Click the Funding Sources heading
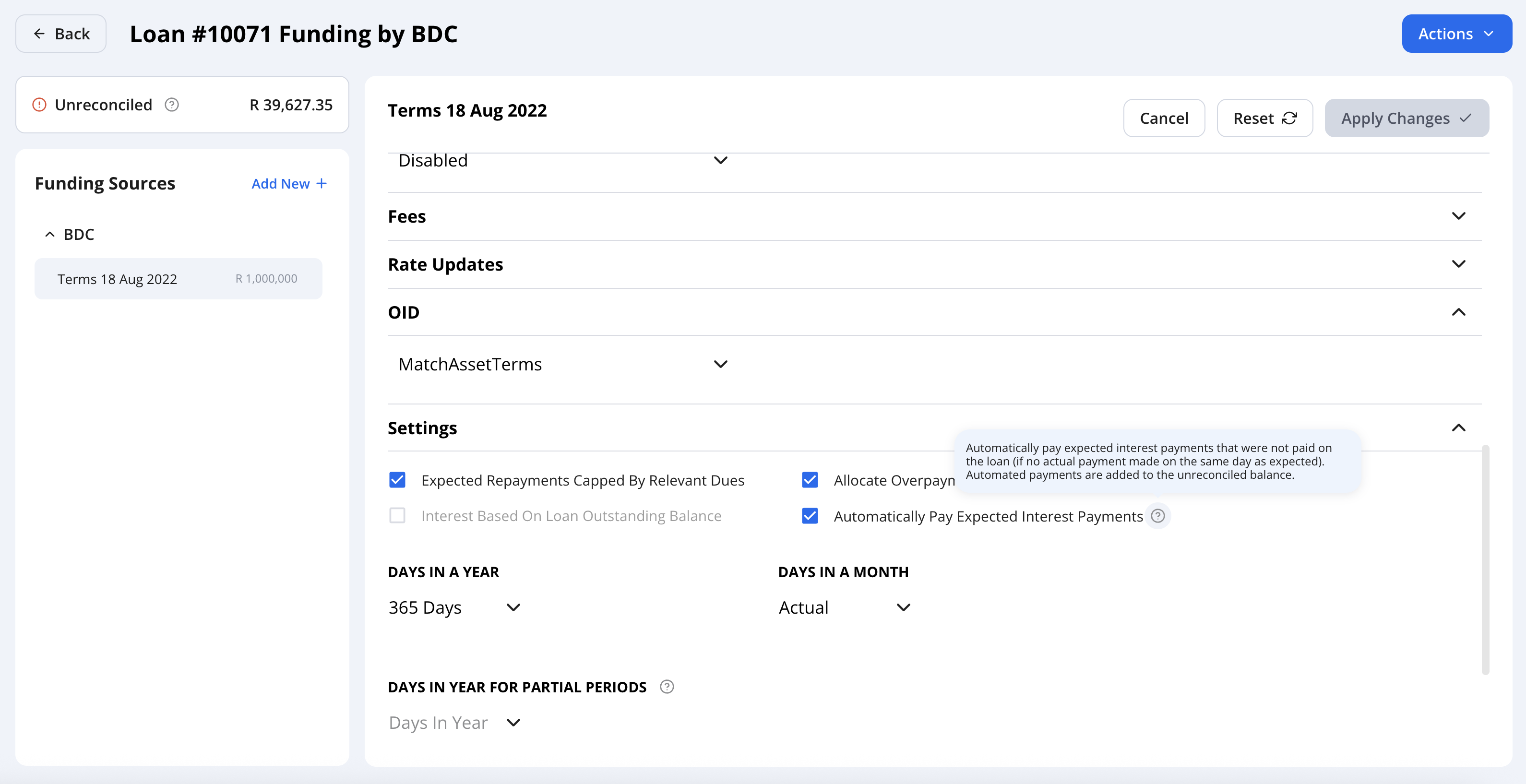 (x=105, y=184)
